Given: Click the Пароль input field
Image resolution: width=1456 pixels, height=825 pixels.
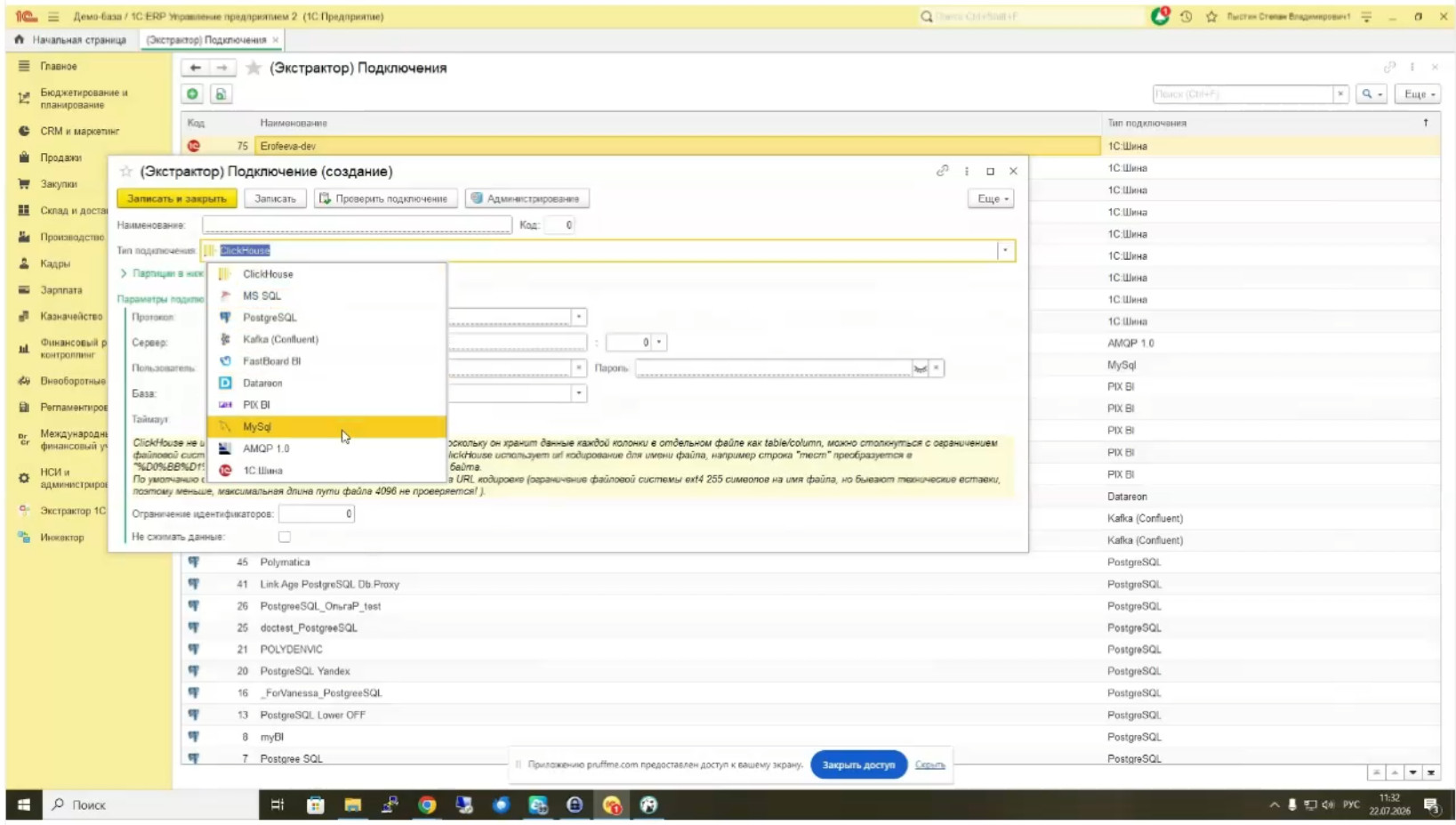Looking at the screenshot, I should 774,368.
